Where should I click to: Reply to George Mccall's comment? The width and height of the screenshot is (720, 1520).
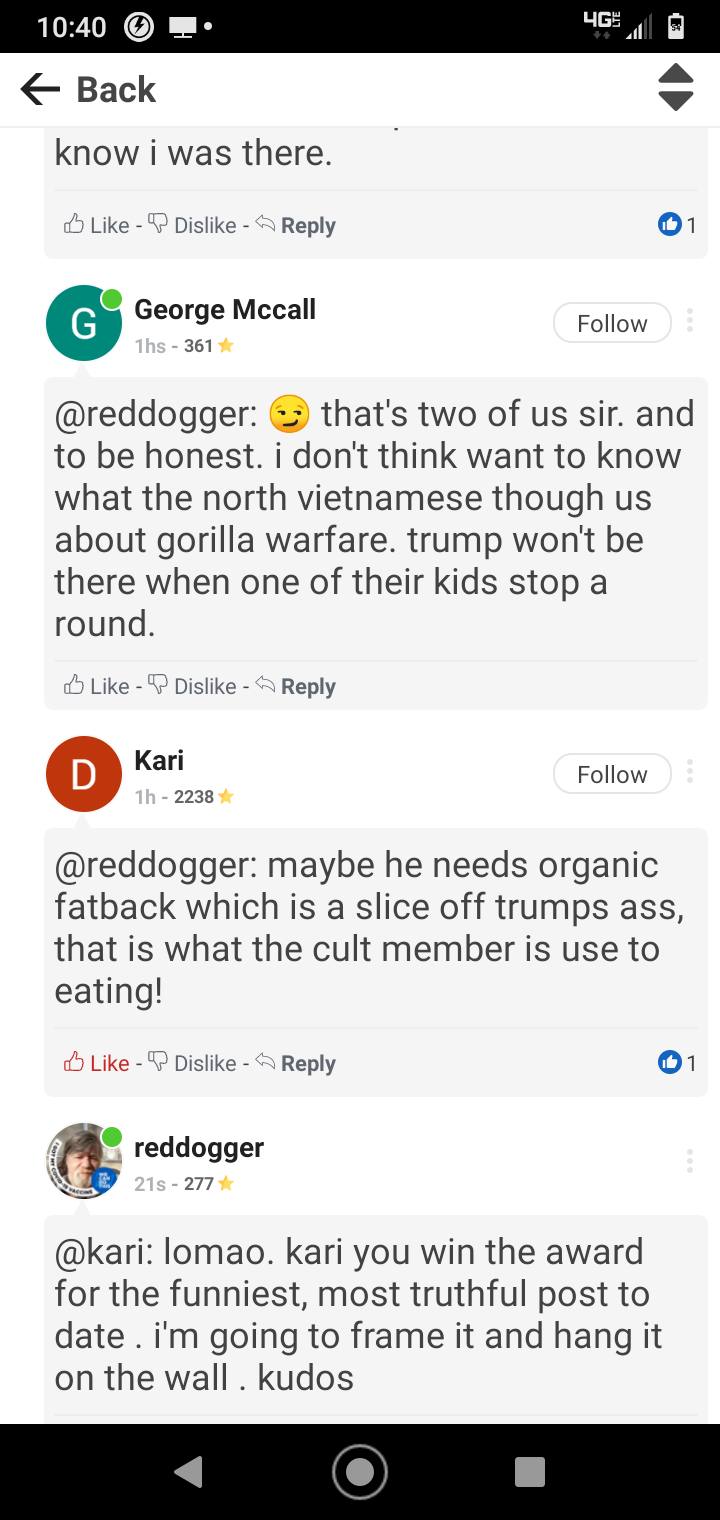tap(296, 686)
